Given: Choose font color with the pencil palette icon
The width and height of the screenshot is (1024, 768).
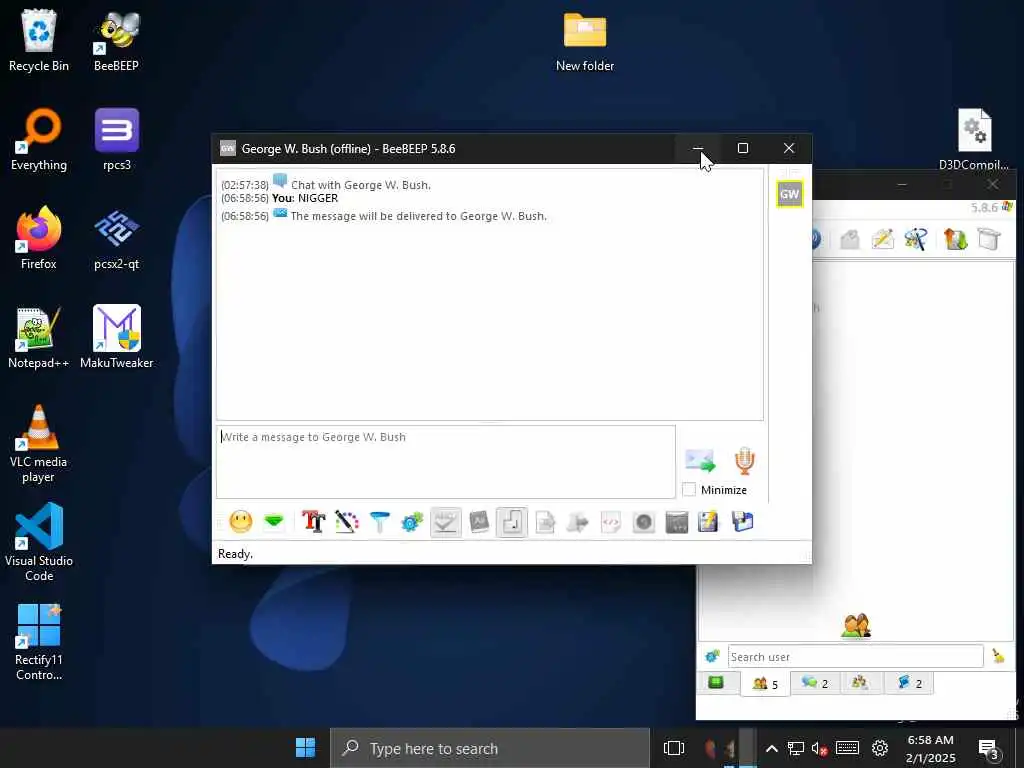Looking at the screenshot, I should (x=347, y=522).
